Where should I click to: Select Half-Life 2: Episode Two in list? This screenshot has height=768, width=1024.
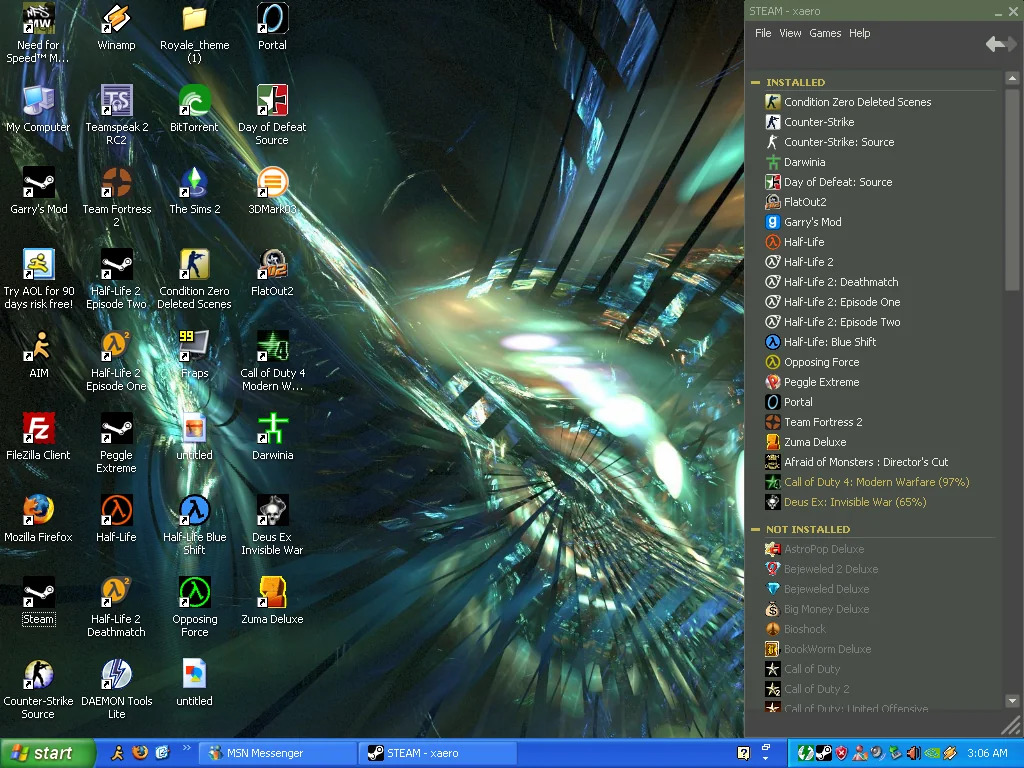tap(841, 322)
